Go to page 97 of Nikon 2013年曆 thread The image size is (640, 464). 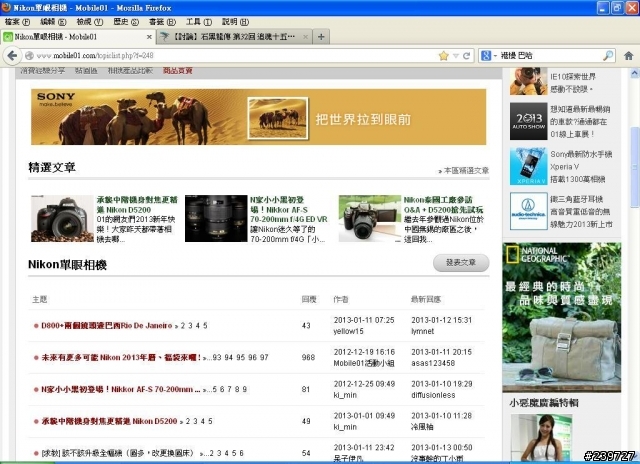tap(264, 357)
